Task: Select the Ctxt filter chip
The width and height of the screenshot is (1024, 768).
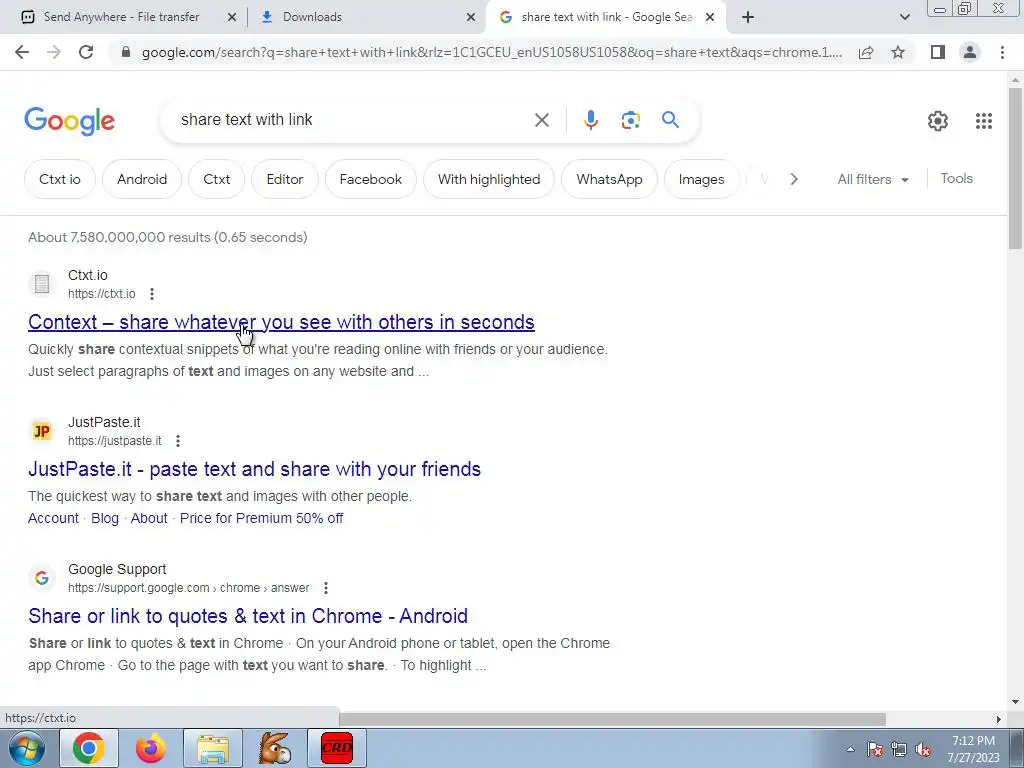Action: click(x=217, y=179)
